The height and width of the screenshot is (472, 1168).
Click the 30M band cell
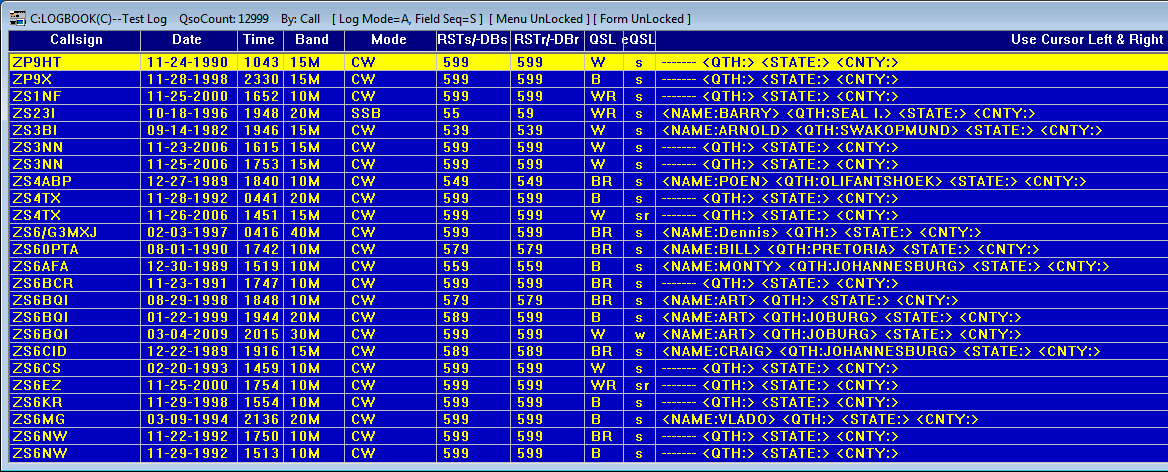(x=305, y=334)
